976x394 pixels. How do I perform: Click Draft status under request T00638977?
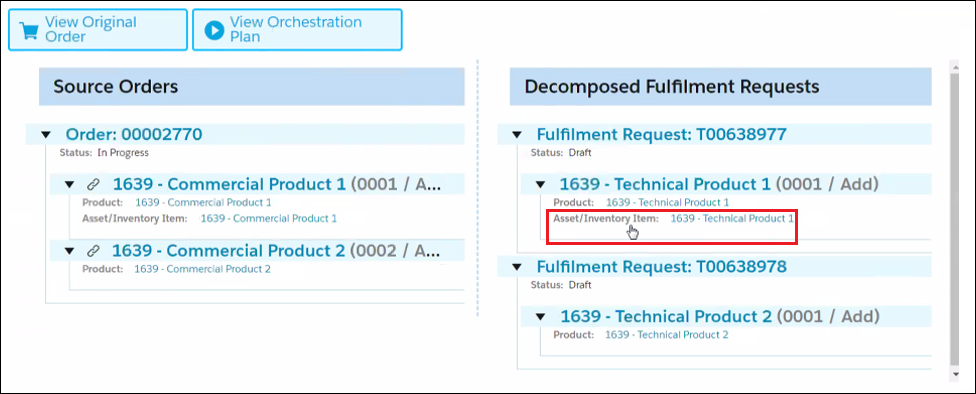tap(580, 152)
